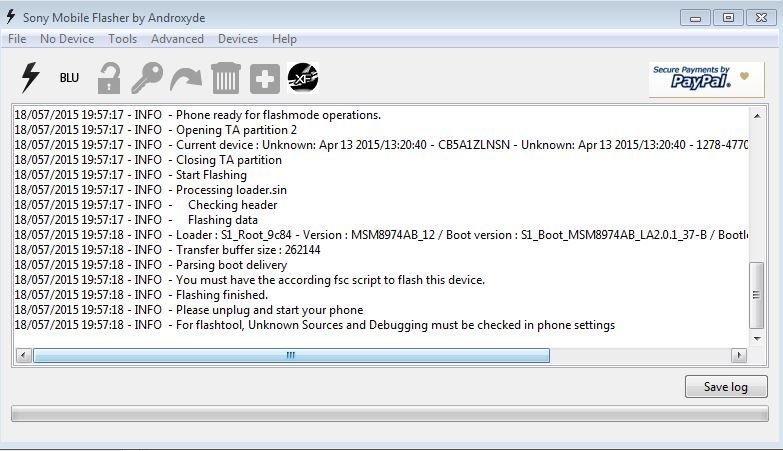
Task: Click the 'Please unplug and start your phone' line
Action: (189, 310)
